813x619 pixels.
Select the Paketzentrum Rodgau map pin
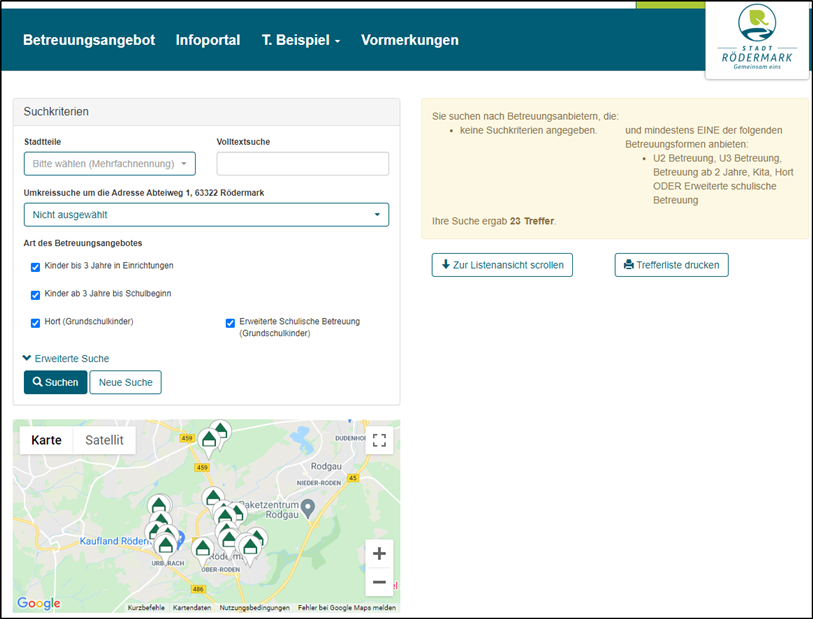[x=308, y=508]
